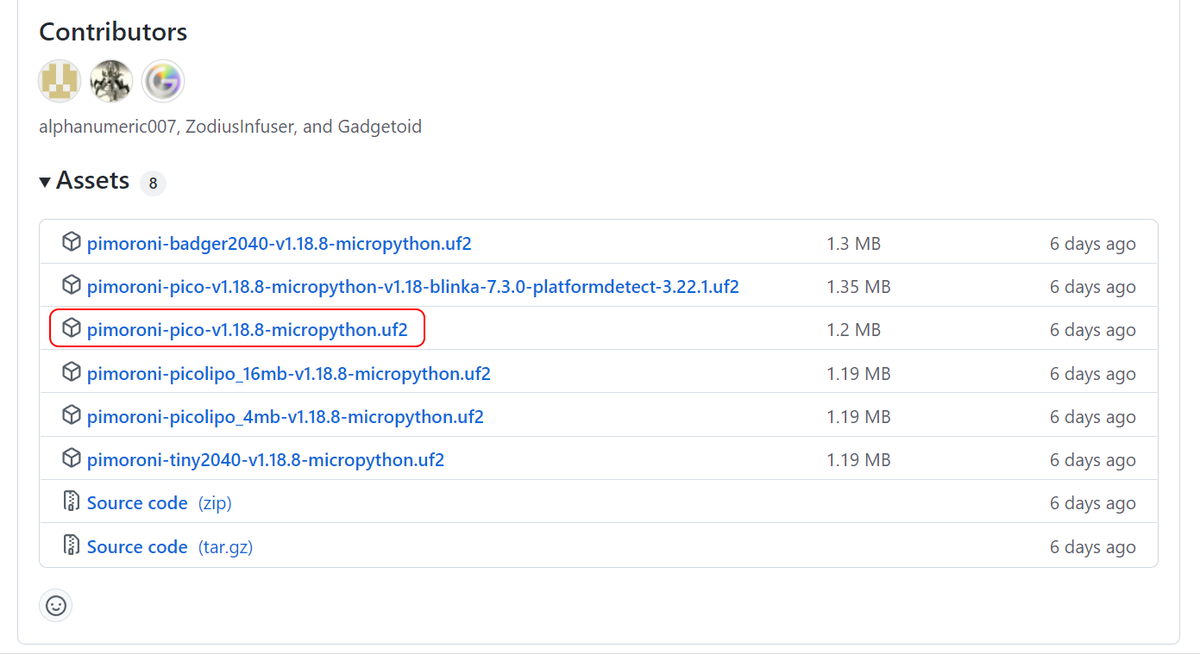Viewport: 1200px width, 654px height.
Task: Download Source code (zip) archive
Action: (x=137, y=503)
